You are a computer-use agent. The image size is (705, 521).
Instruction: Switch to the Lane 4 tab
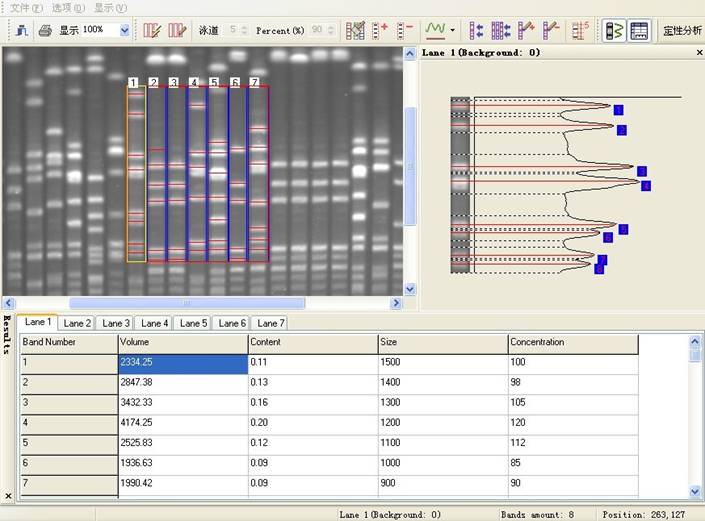click(154, 323)
